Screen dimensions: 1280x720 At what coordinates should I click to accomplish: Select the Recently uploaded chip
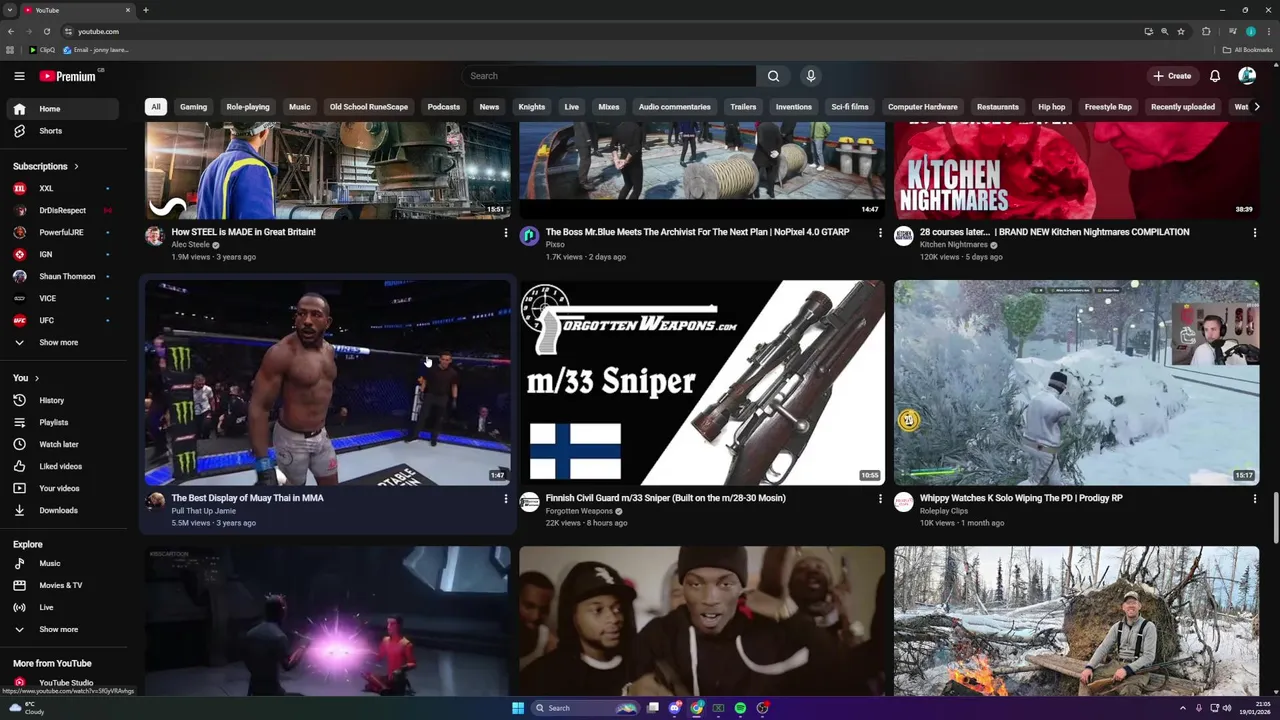click(1183, 107)
